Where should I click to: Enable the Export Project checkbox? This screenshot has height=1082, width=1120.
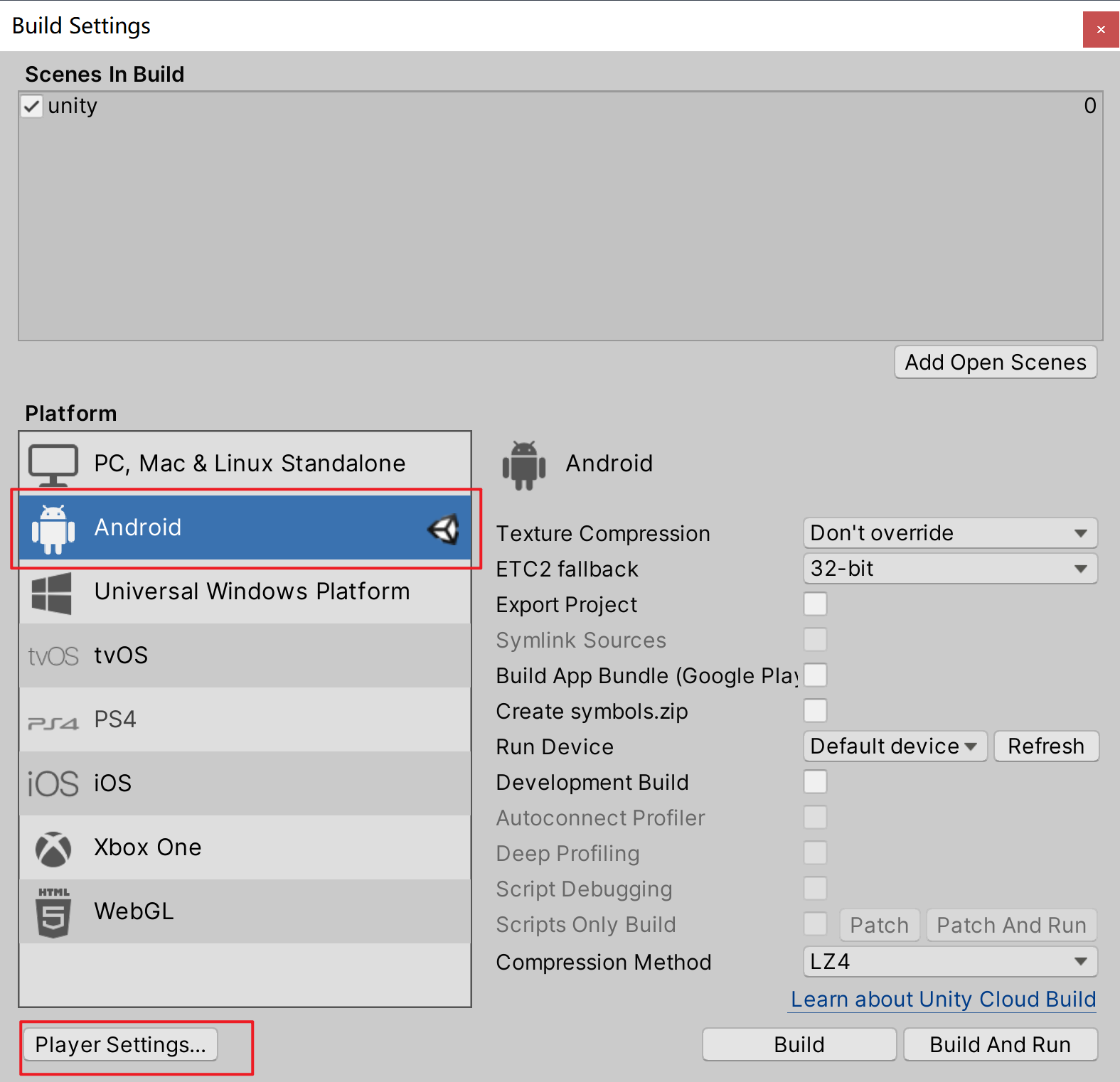pyautogui.click(x=815, y=604)
